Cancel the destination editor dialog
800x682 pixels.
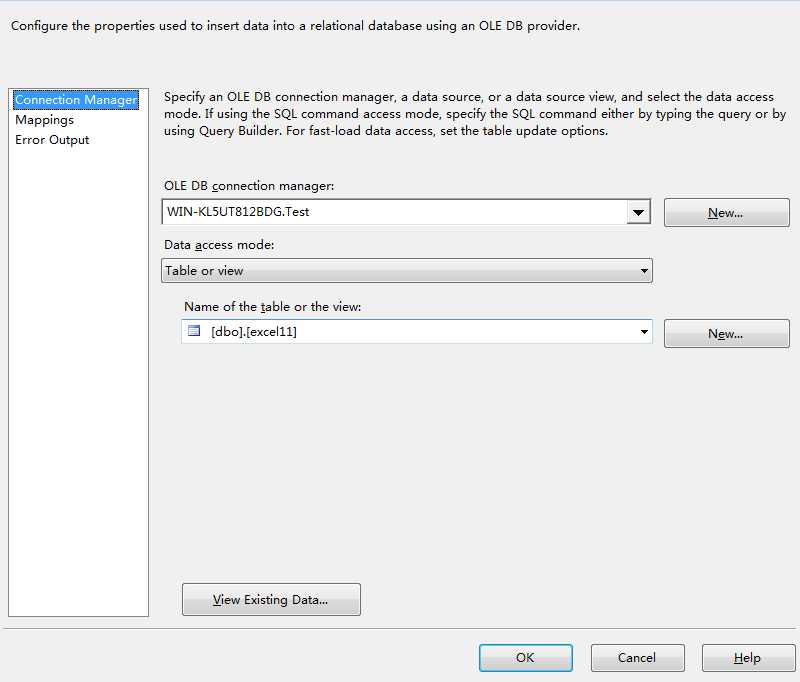(x=637, y=658)
